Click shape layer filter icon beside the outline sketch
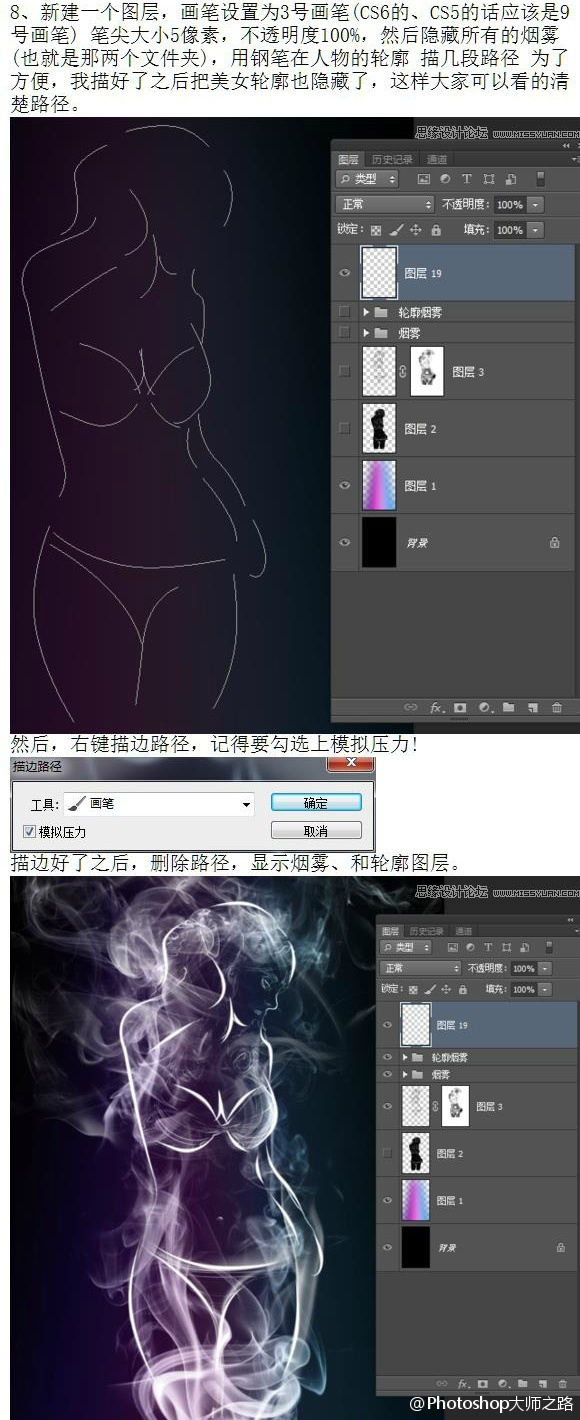This screenshot has width=580, height=1420. 489,179
